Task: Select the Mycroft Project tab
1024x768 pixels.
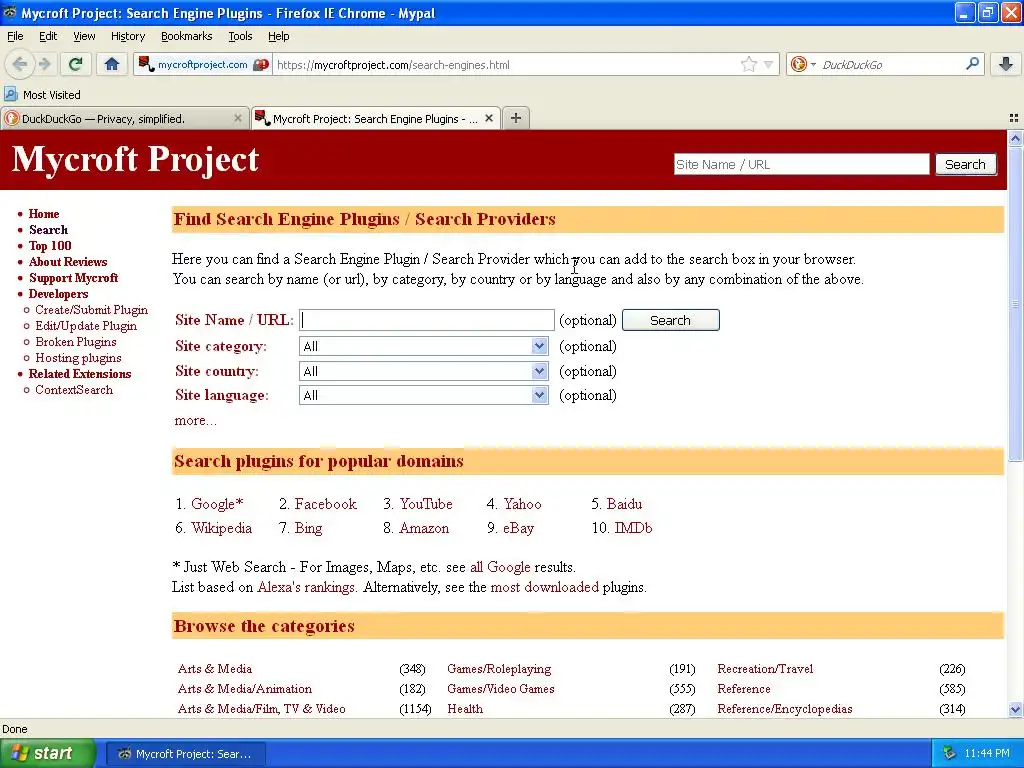Action: tap(376, 118)
